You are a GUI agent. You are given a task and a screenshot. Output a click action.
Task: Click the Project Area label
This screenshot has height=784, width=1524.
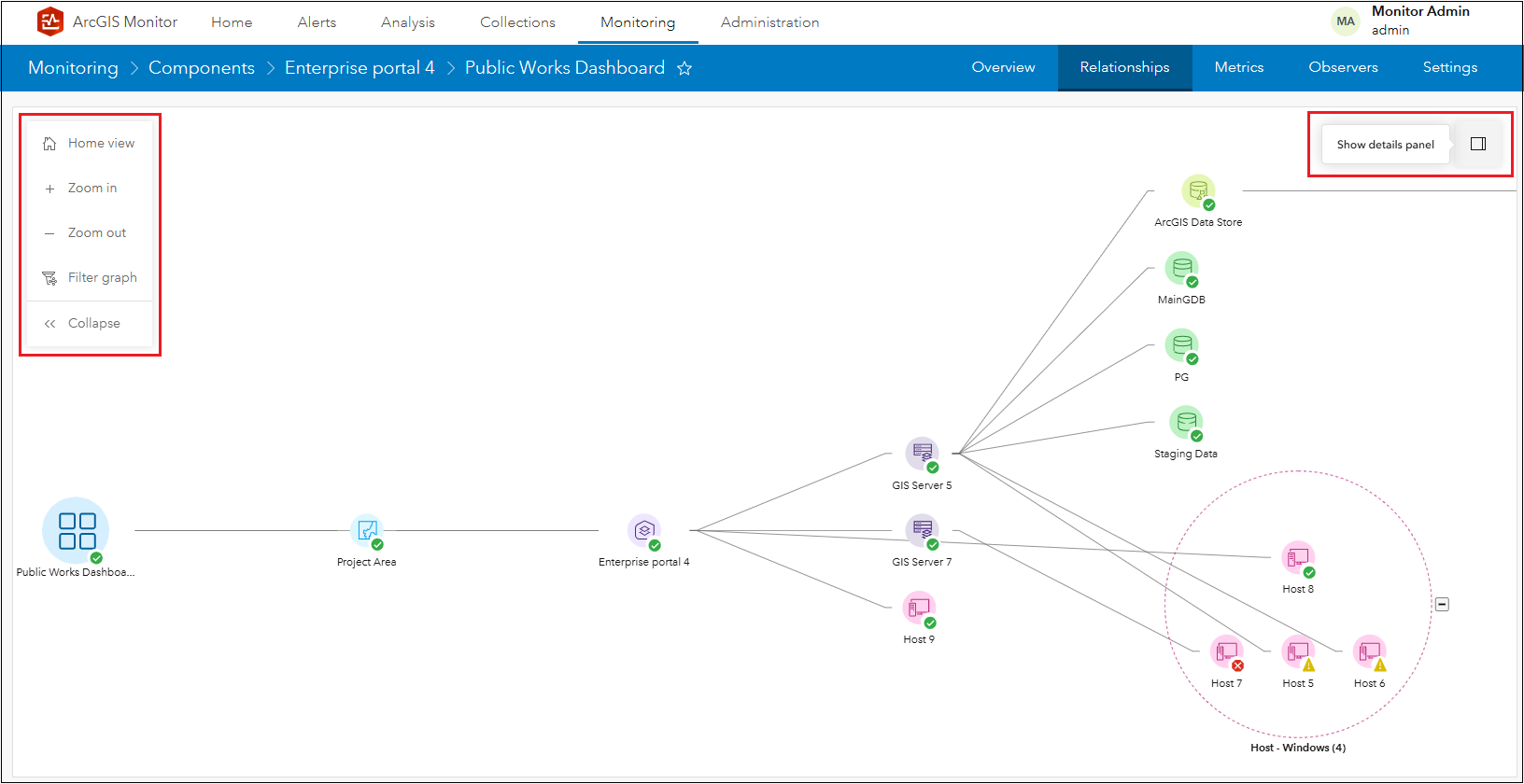(x=366, y=562)
